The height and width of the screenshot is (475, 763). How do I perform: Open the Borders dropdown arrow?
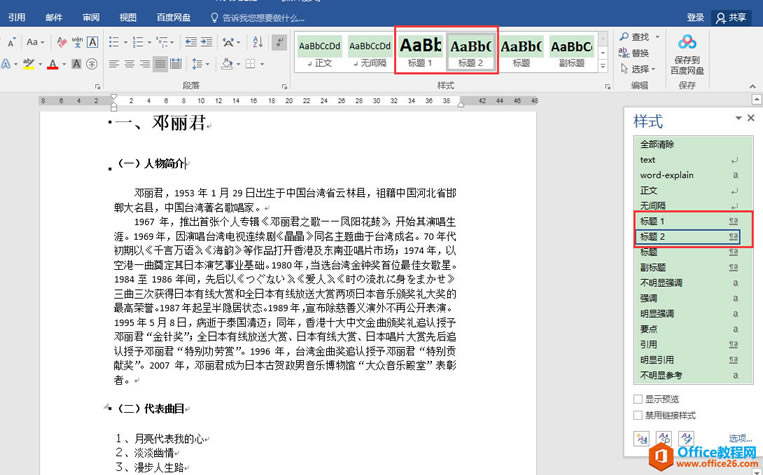(262, 64)
